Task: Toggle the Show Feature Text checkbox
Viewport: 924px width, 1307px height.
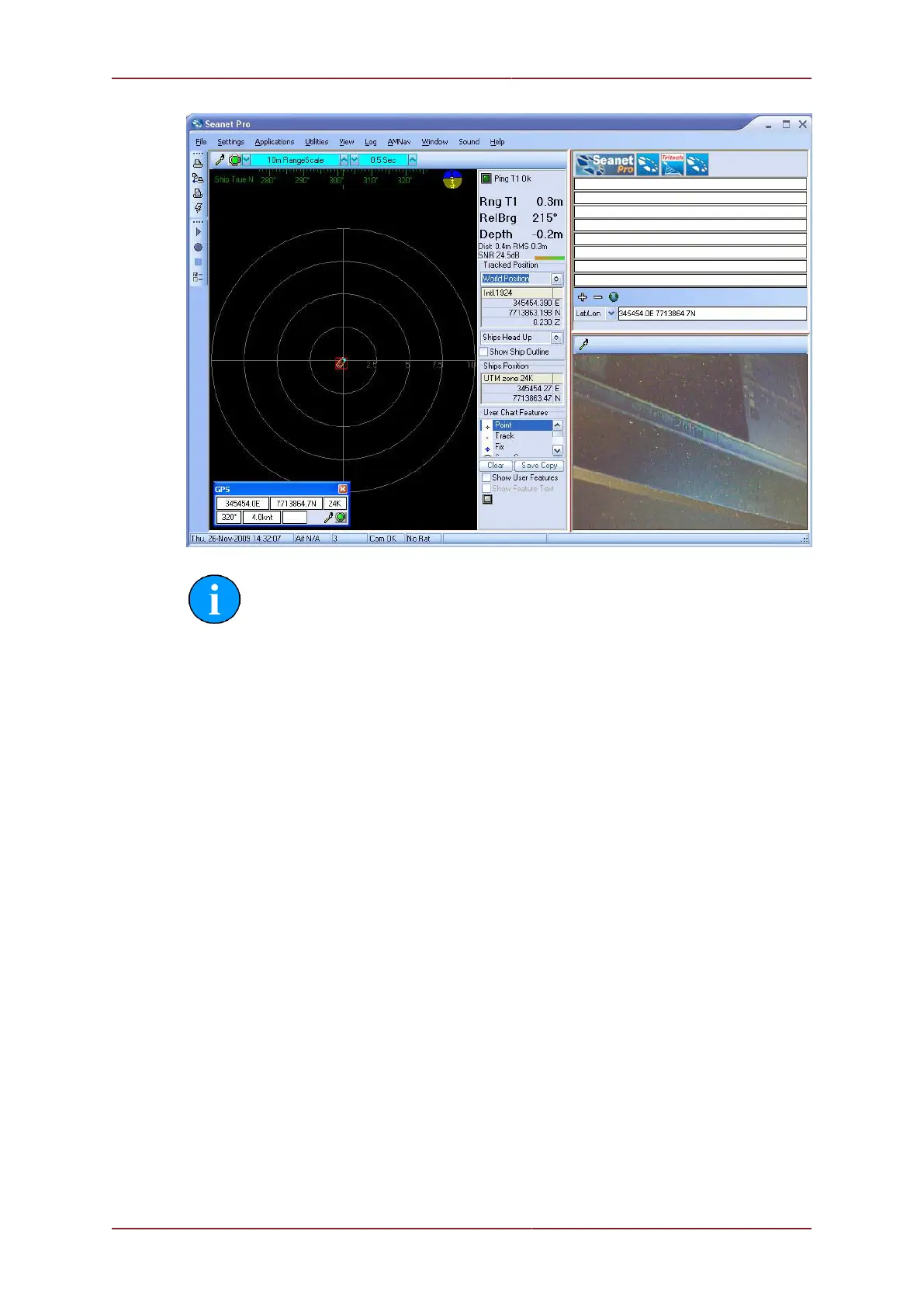Action: tap(486, 489)
